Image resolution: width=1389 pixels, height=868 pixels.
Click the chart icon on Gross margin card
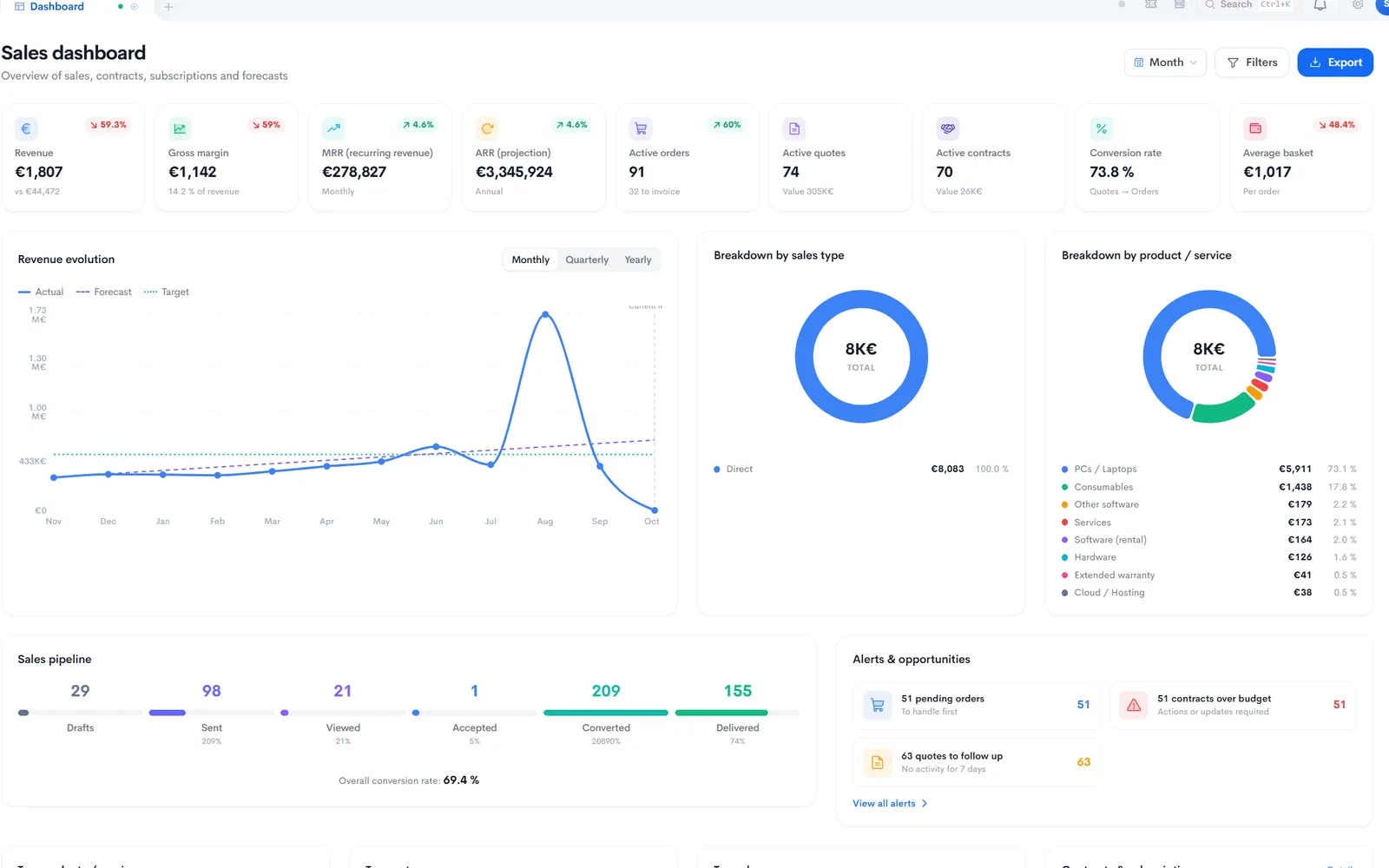[180, 128]
